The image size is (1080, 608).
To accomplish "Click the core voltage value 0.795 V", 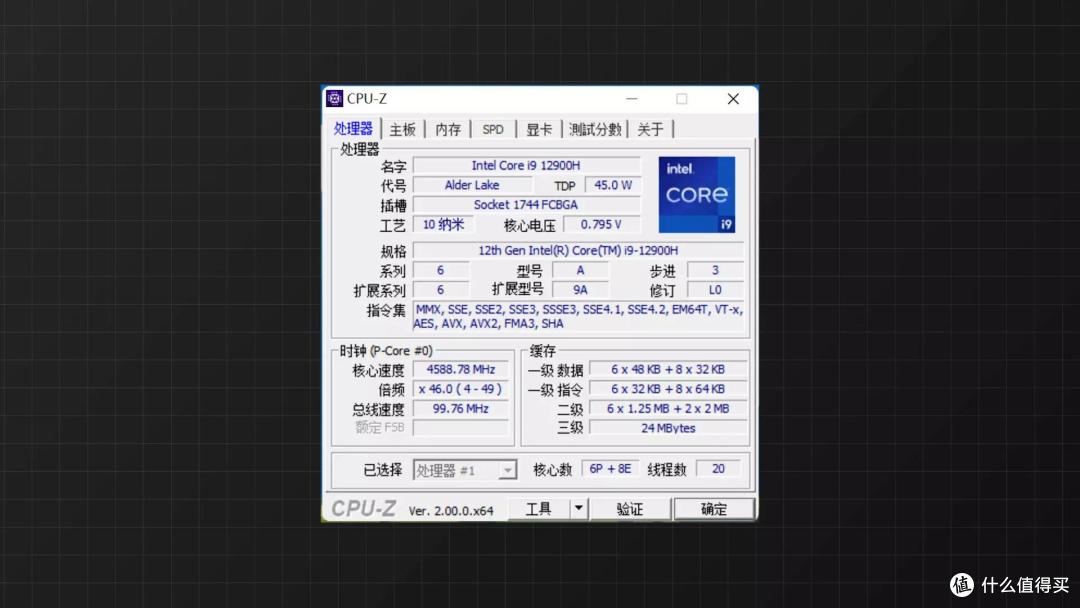I will [x=601, y=224].
